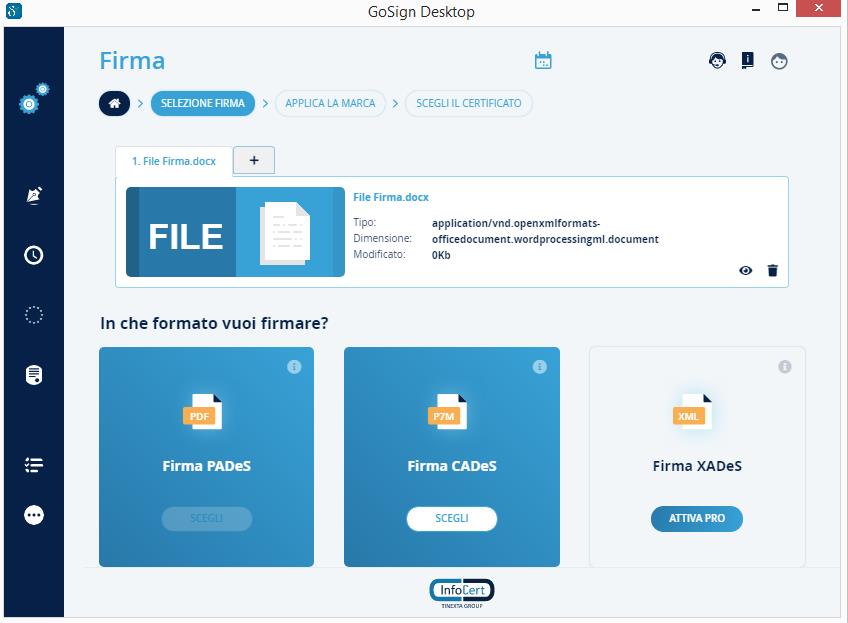Open the sign document pen icon in sidebar

pyautogui.click(x=34, y=194)
